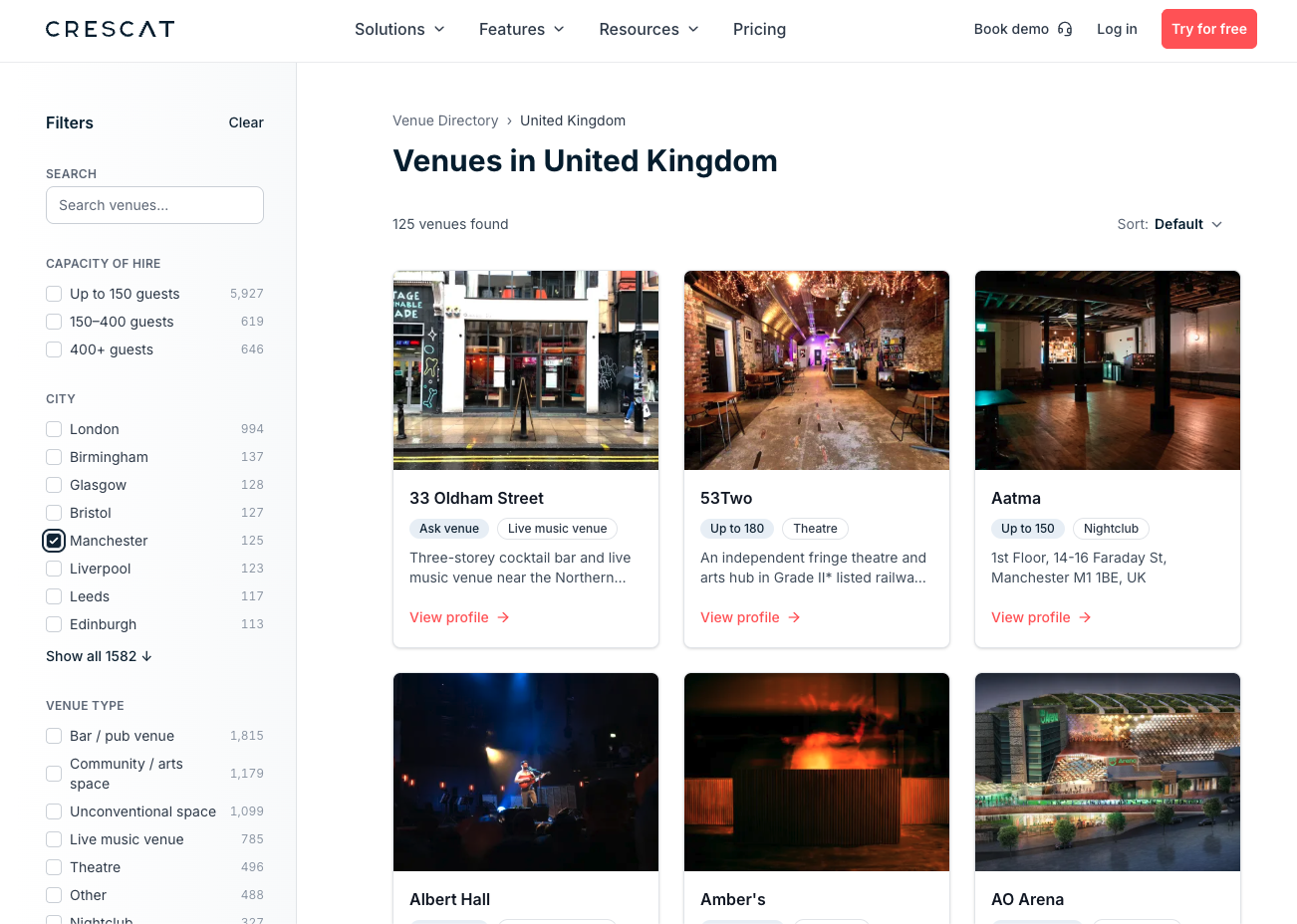Viewport: 1297px width, 924px height.
Task: Click the Aatma venue photo
Action: (1108, 370)
